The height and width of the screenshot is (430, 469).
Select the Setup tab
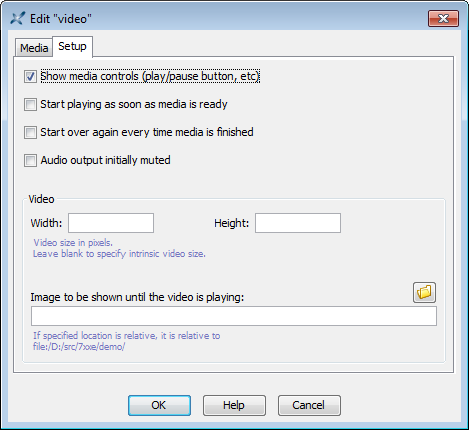click(x=72, y=46)
